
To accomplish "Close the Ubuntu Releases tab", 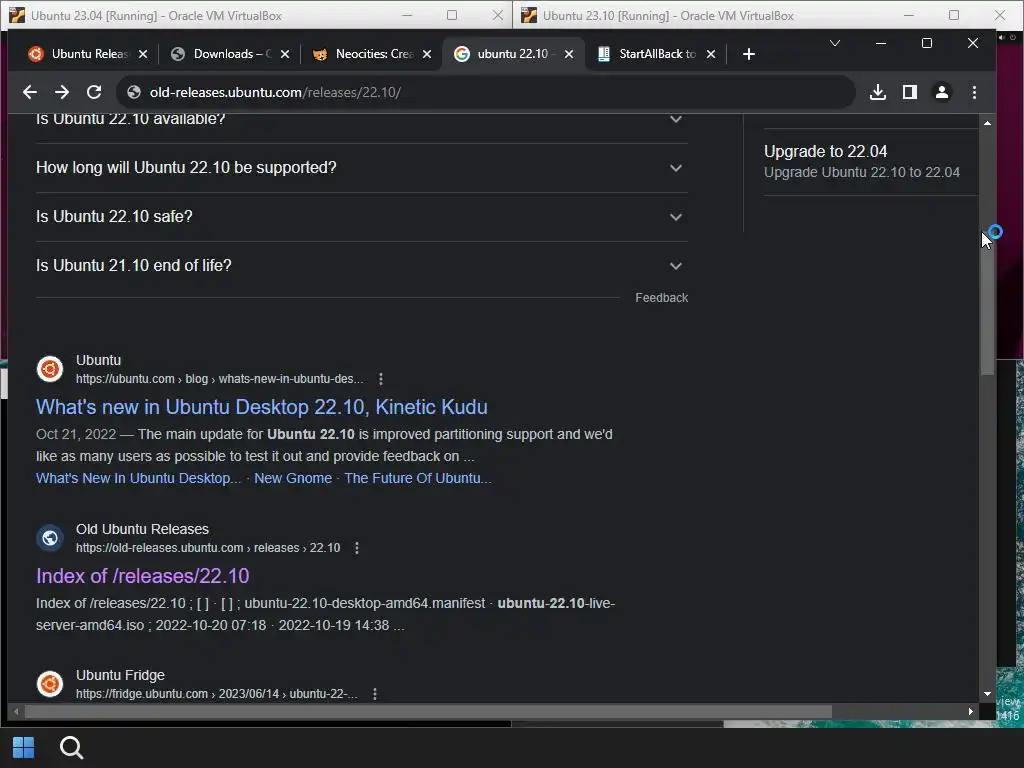I will tap(143, 54).
